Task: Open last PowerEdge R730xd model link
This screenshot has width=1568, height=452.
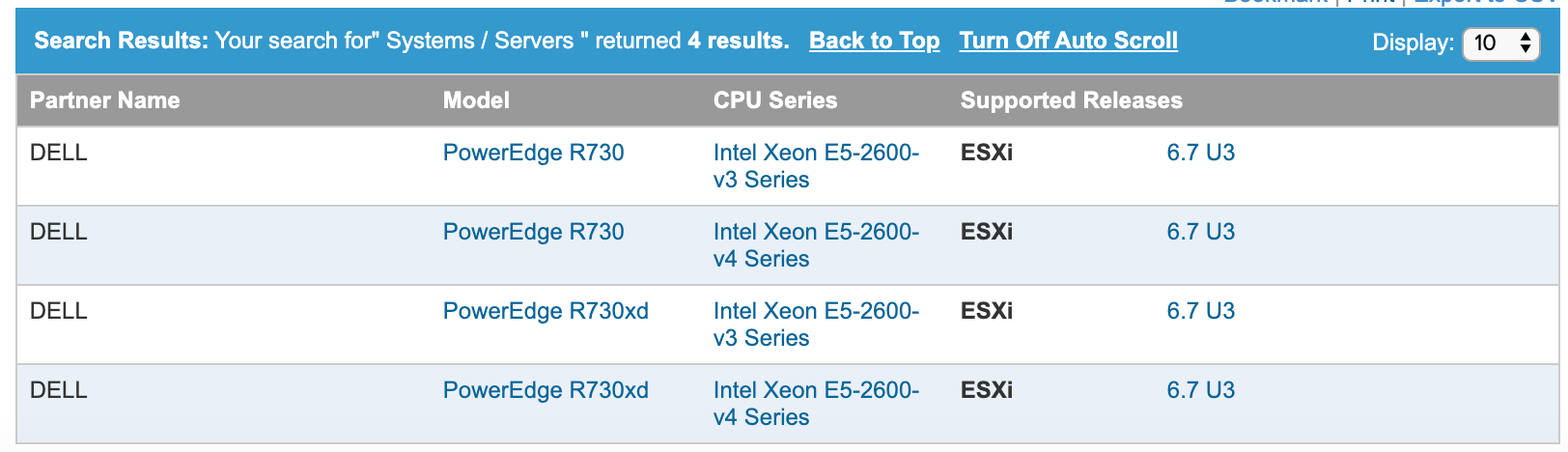Action: pyautogui.click(x=546, y=390)
